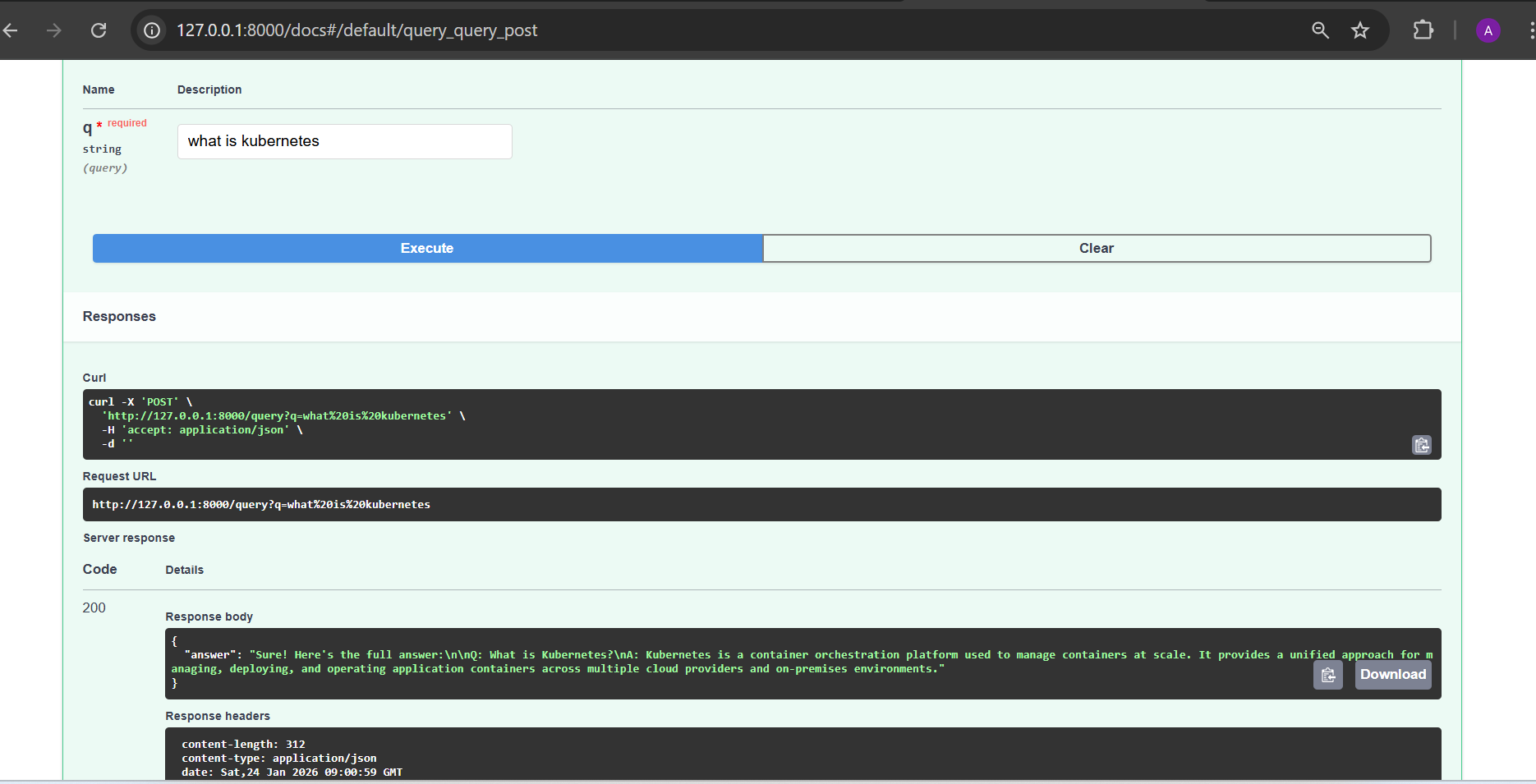Select the browser address bar URL
The width and height of the screenshot is (1536, 784).
(x=356, y=30)
